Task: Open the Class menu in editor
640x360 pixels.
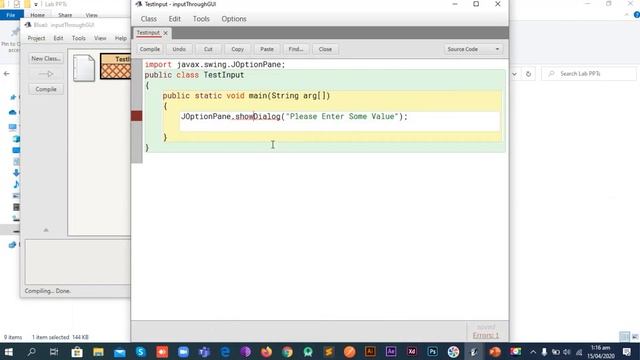Action: (149, 19)
